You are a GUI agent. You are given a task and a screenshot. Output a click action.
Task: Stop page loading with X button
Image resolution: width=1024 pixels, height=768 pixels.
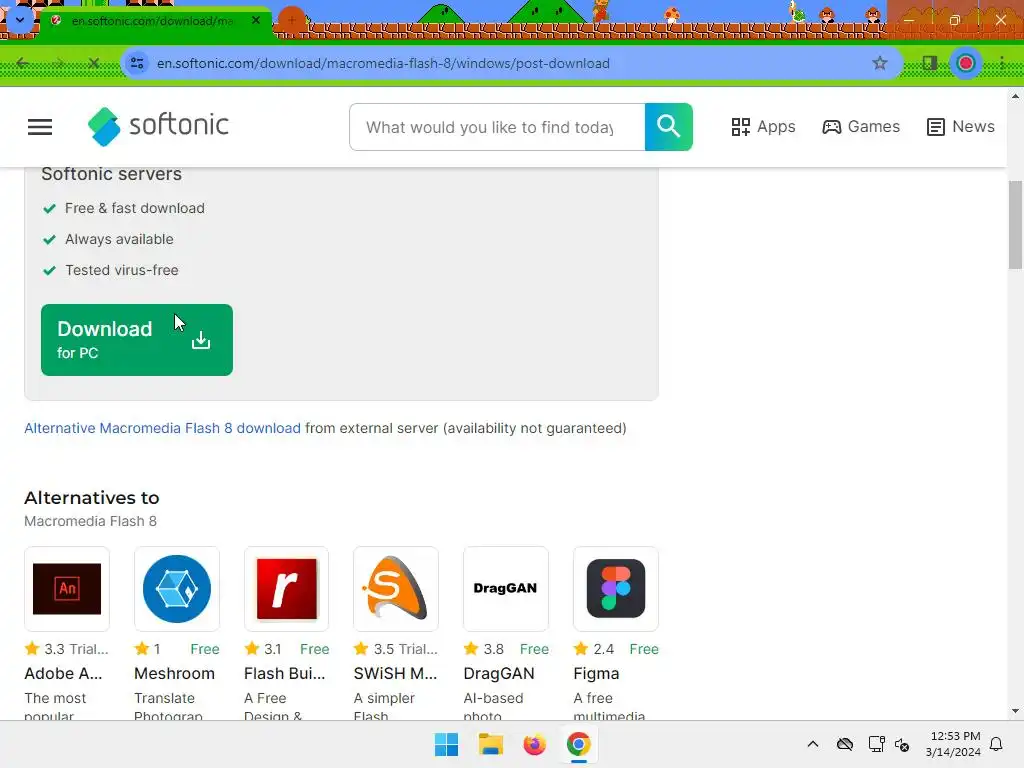coord(93,63)
